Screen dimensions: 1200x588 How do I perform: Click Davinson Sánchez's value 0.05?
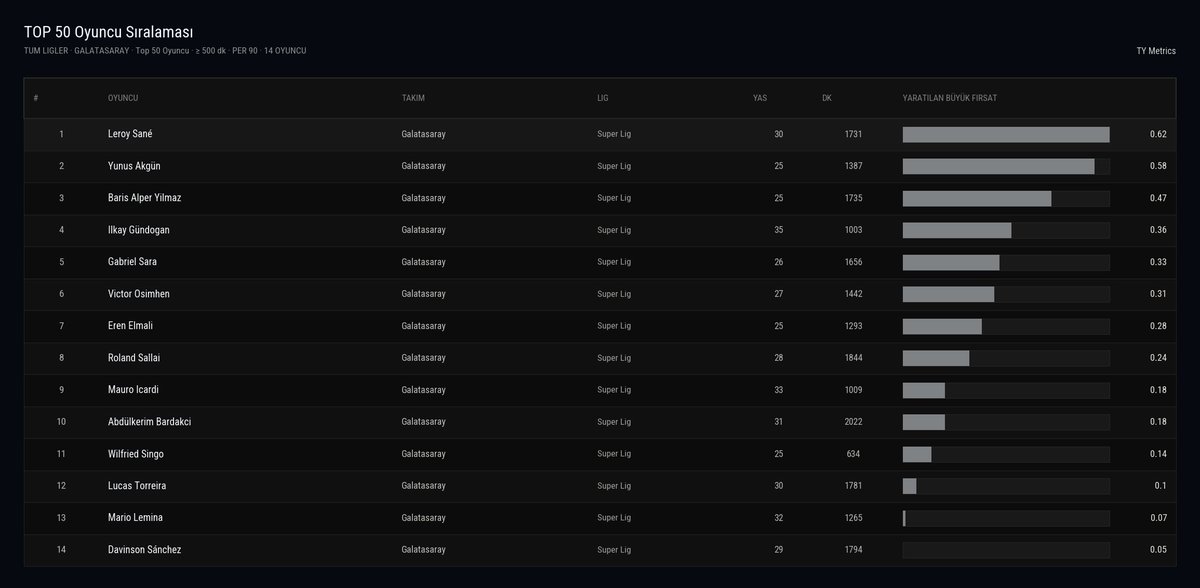pos(1158,550)
